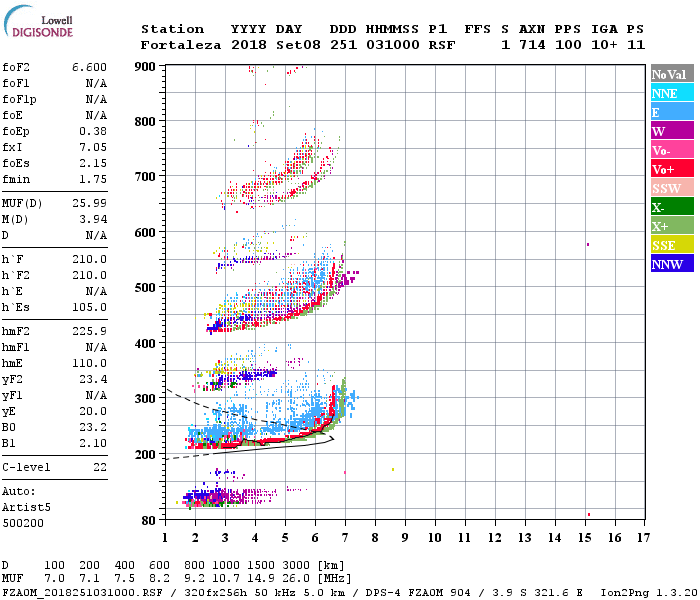Select the E blue legend swatch
Viewport: 700px width, 600px height.
coord(672,112)
